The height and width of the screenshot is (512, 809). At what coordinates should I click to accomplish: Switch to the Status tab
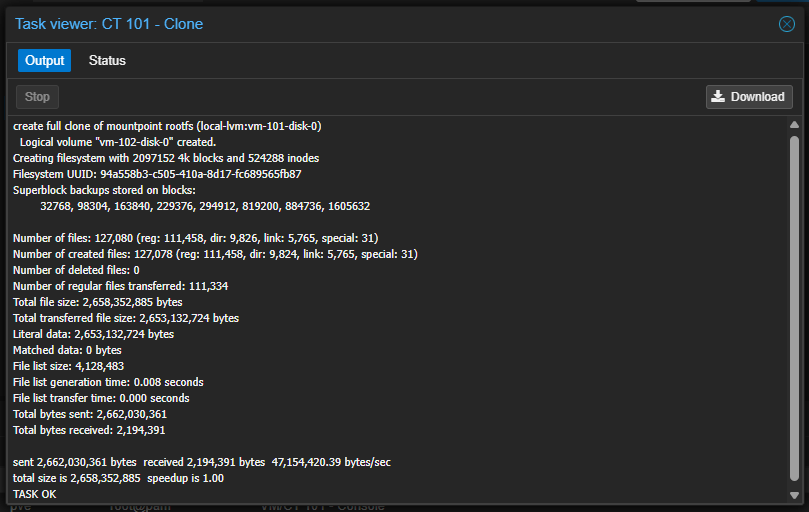tap(107, 60)
